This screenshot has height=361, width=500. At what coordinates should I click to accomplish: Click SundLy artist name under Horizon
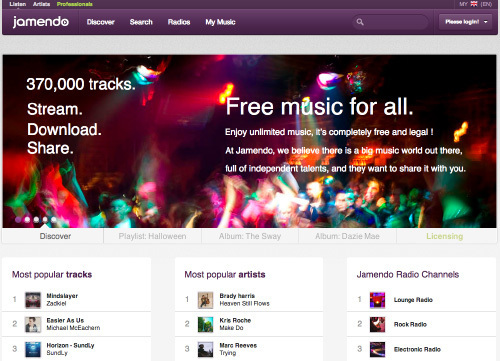pyautogui.click(x=57, y=353)
